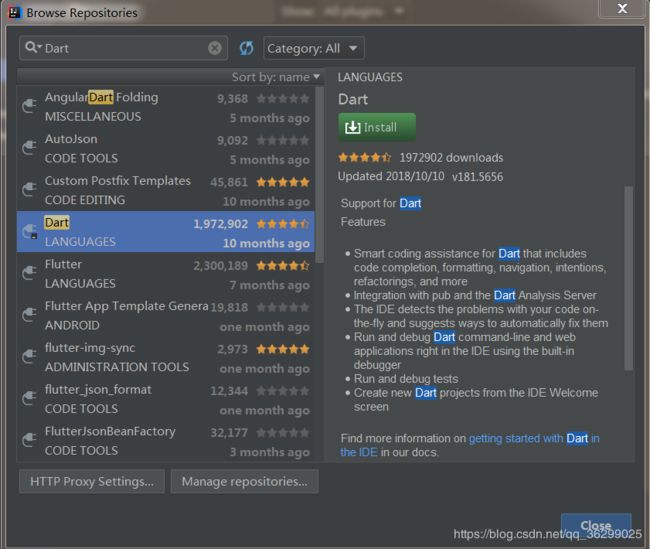The height and width of the screenshot is (549, 650).
Task: Click the ADMINISTRATION TOOLS category label
Action: pos(117,367)
